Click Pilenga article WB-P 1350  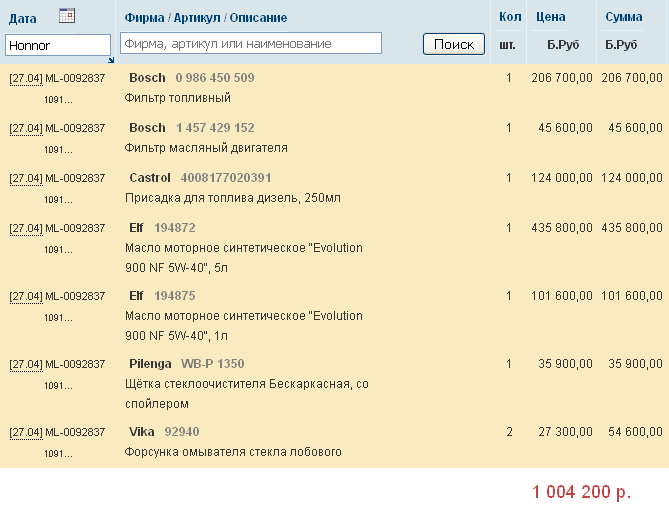(212, 364)
